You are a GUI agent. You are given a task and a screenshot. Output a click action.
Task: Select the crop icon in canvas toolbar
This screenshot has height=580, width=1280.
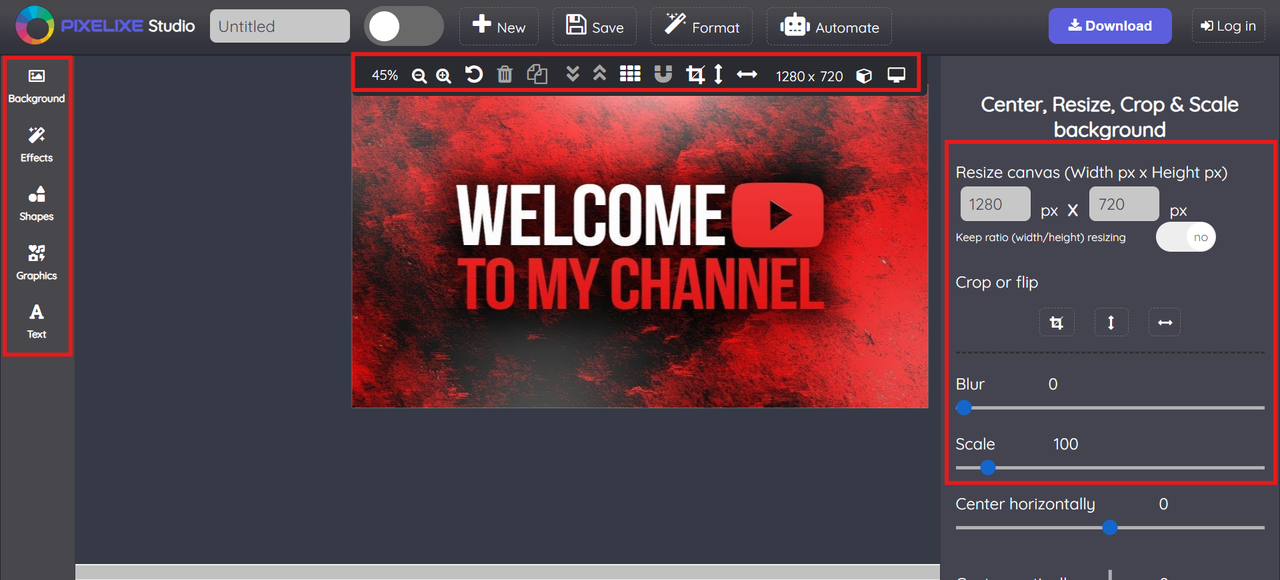pos(695,75)
